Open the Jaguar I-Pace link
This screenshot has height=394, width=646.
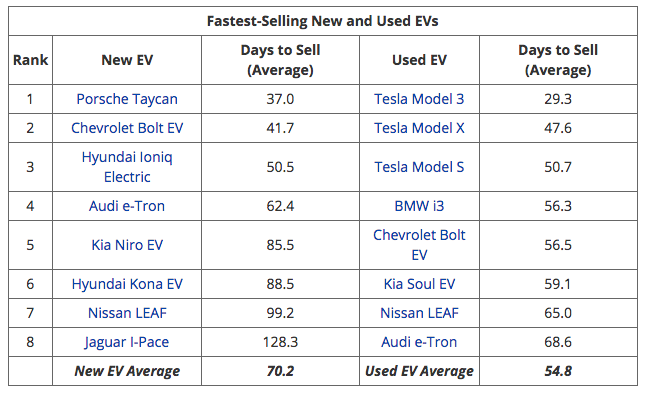click(x=127, y=342)
